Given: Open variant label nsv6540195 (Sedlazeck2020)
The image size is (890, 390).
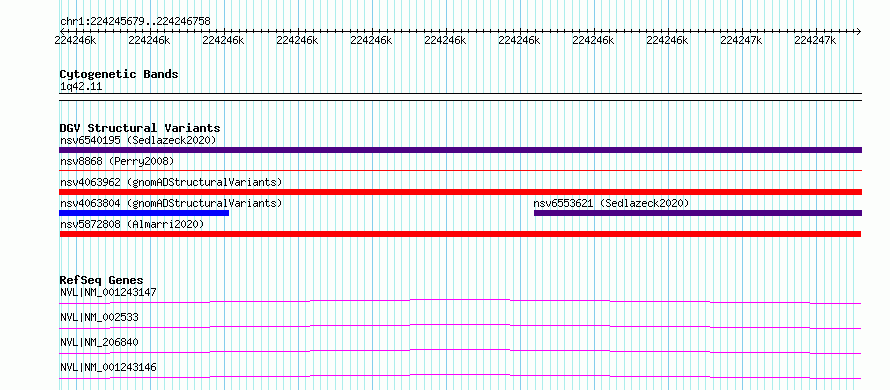Looking at the screenshot, I should point(138,140).
